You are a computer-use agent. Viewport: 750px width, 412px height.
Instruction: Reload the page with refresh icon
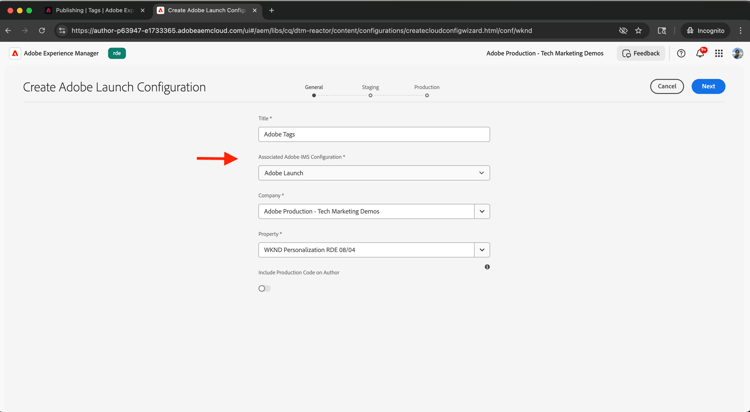42,31
